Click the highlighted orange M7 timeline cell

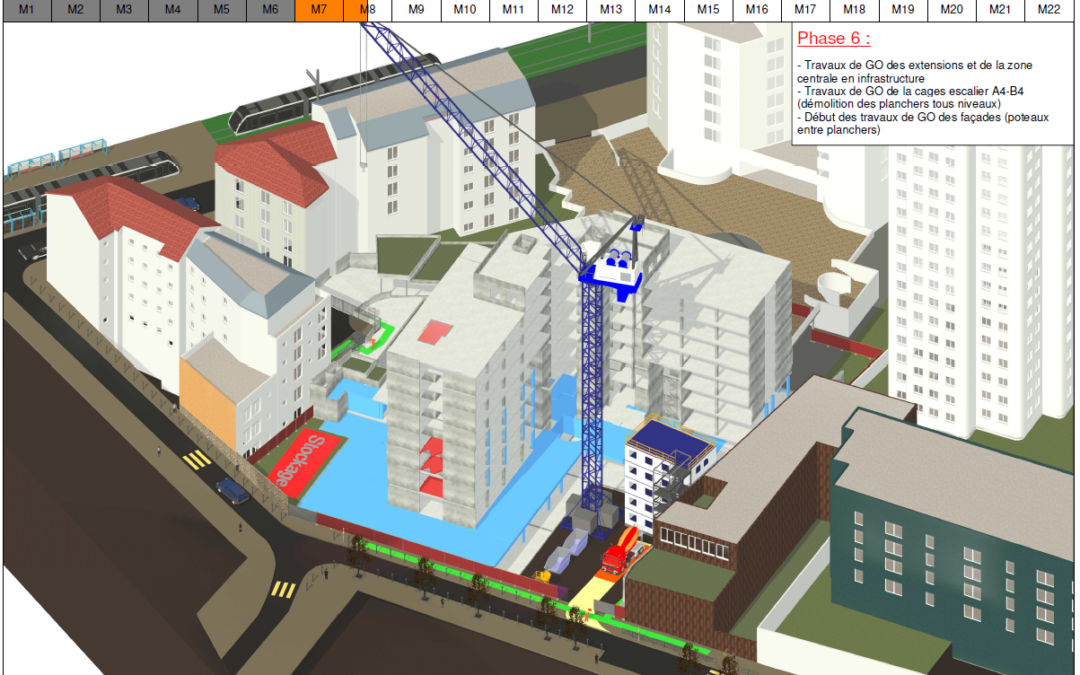coord(319,10)
